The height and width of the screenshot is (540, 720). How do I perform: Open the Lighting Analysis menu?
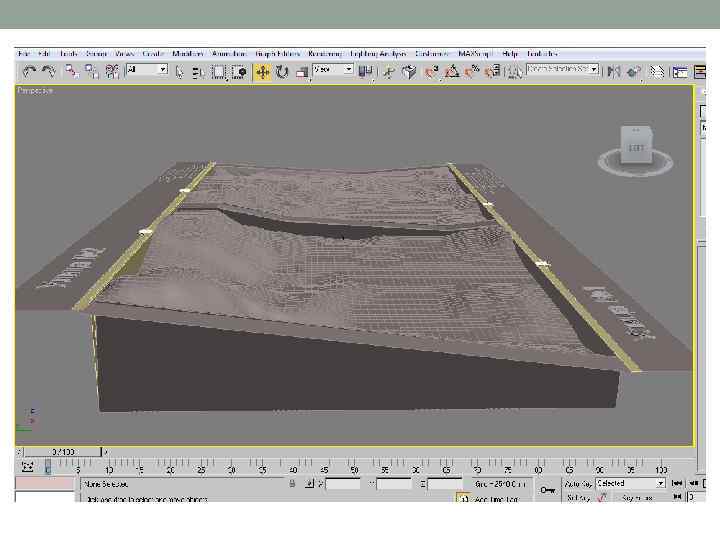tap(378, 54)
